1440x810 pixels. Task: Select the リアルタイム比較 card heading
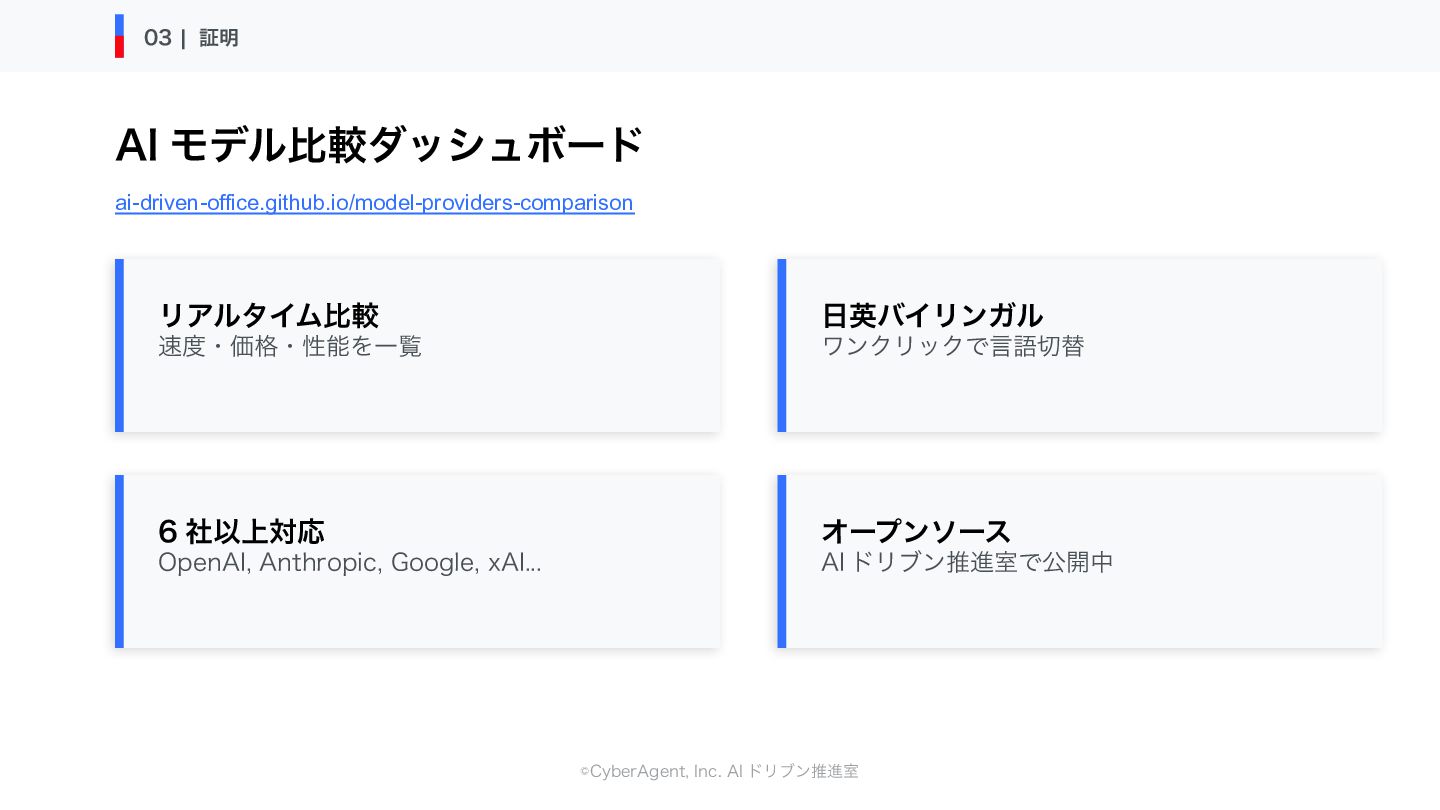(268, 315)
